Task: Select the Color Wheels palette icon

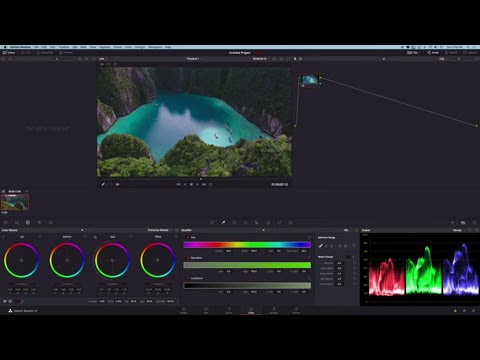Action: [28, 222]
